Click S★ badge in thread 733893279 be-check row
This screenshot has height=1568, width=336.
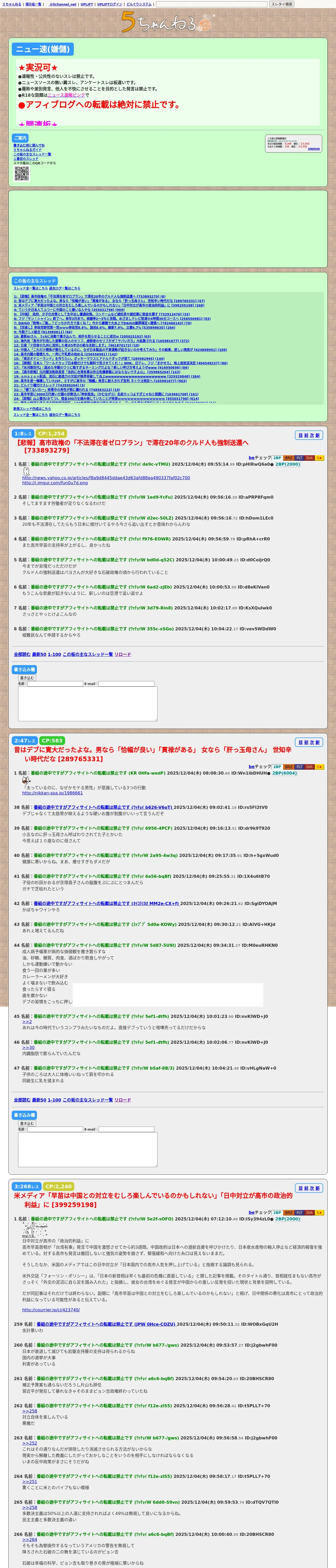pyautogui.click(x=319, y=458)
